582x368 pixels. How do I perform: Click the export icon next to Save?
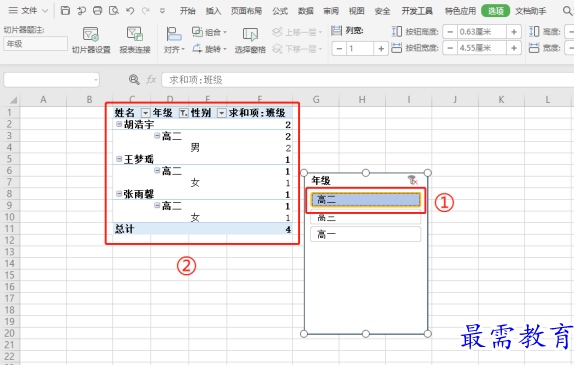81,10
